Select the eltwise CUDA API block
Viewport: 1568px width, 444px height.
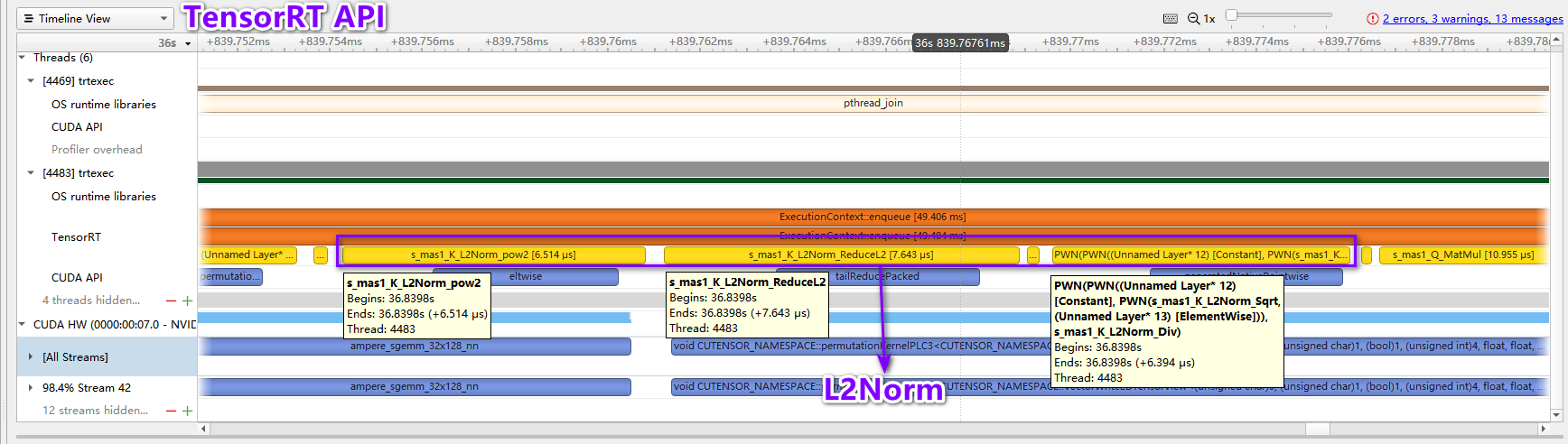(x=526, y=277)
